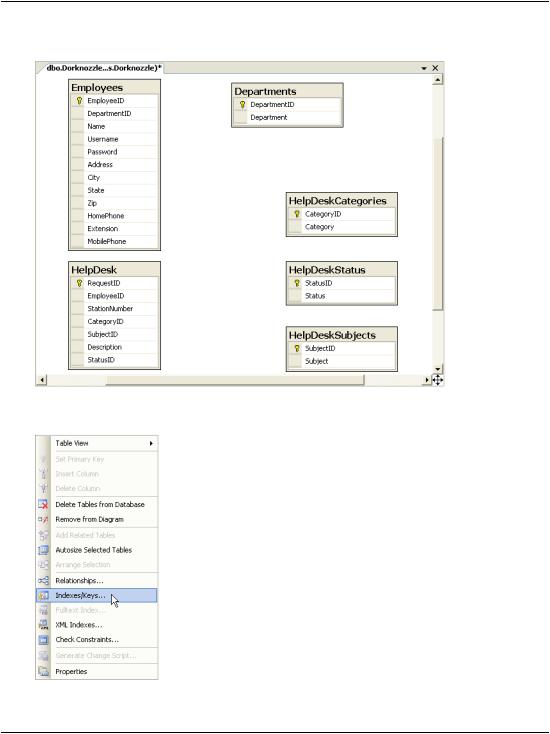Select the City column row
Screen dimensions: 550x734
pos(115,177)
